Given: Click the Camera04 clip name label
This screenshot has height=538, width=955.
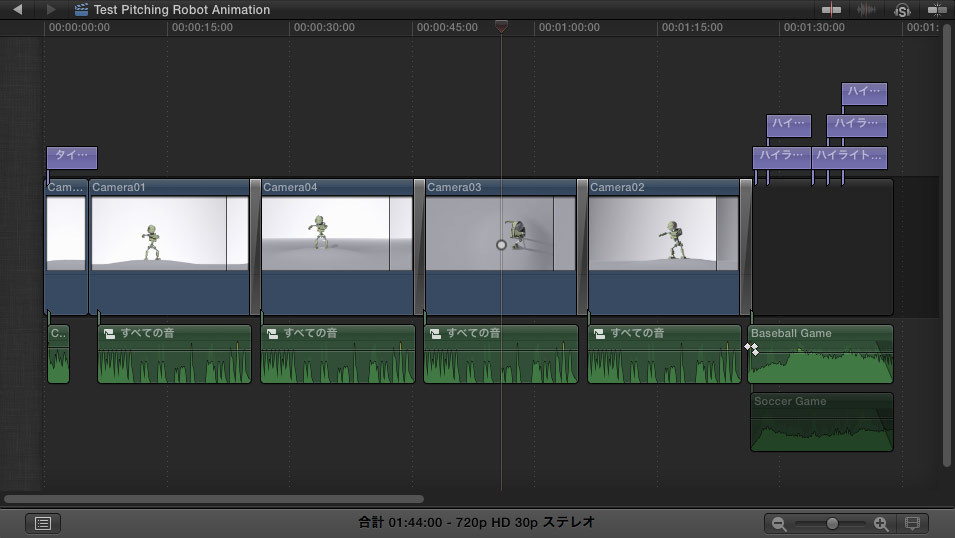Looking at the screenshot, I should tap(290, 187).
